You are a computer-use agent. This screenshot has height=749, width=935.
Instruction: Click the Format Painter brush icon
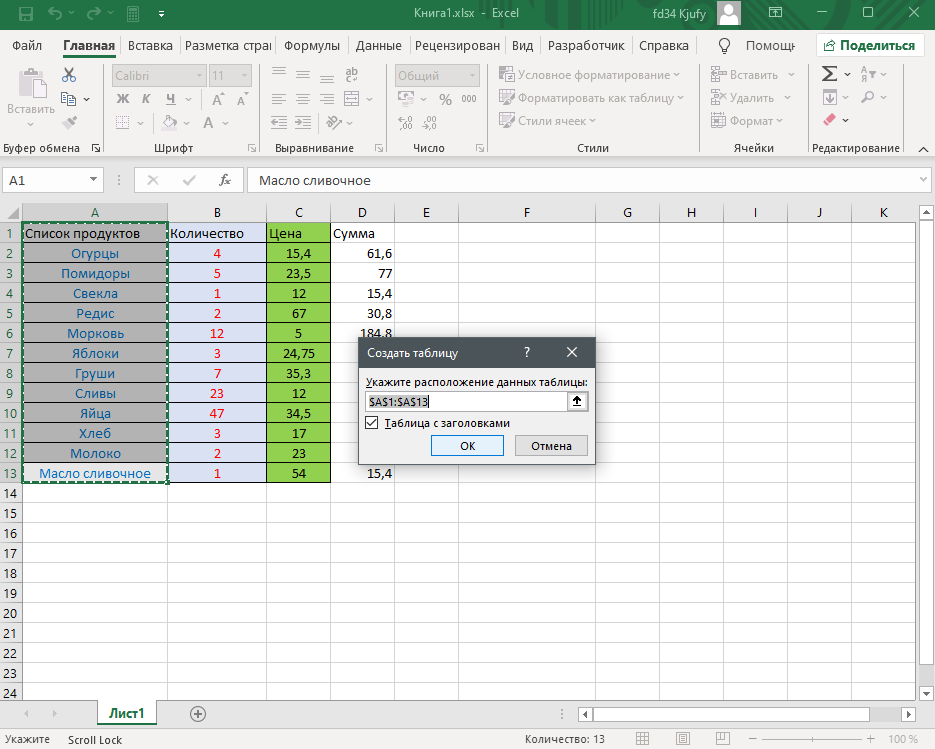(69, 122)
